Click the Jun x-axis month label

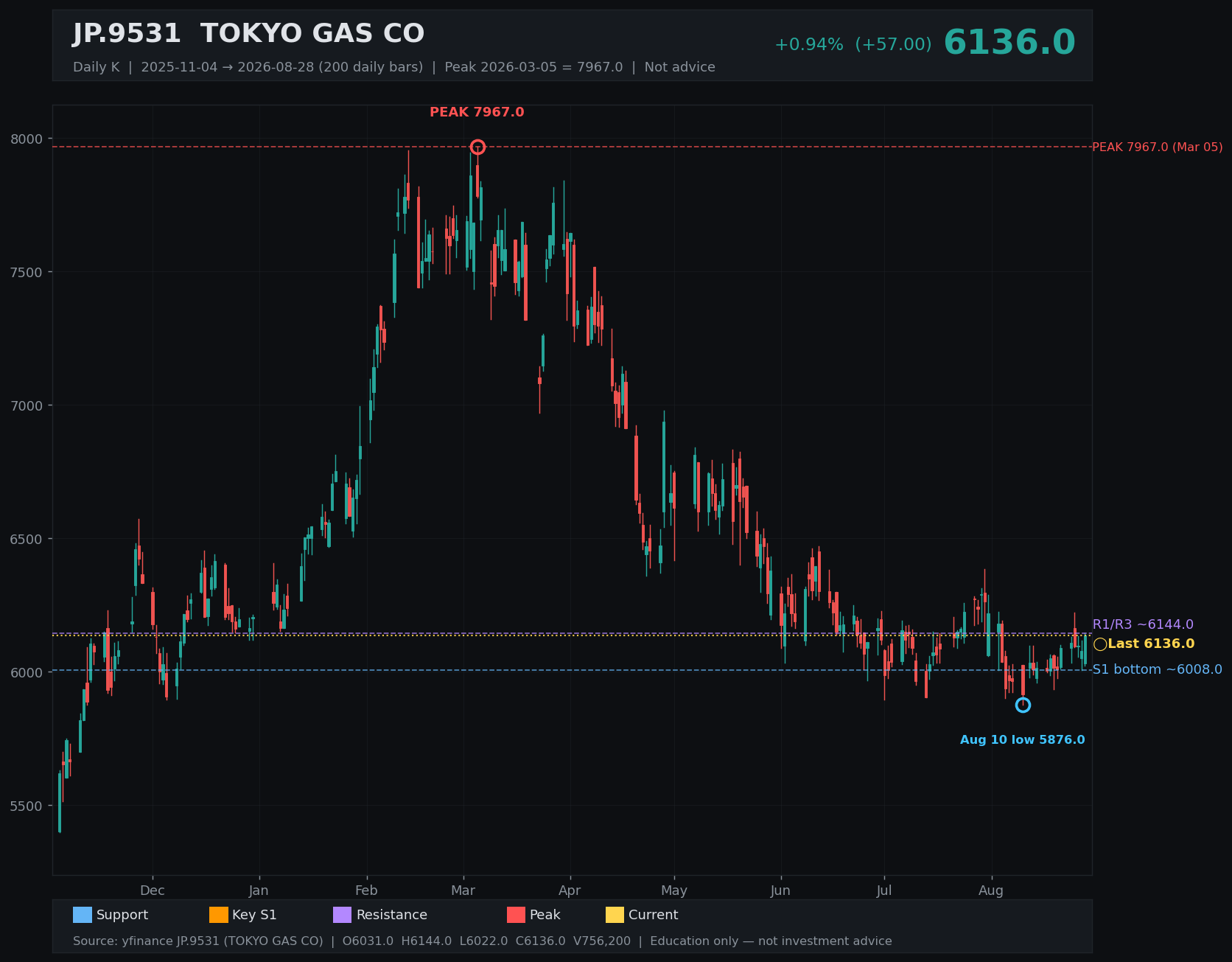(x=780, y=890)
